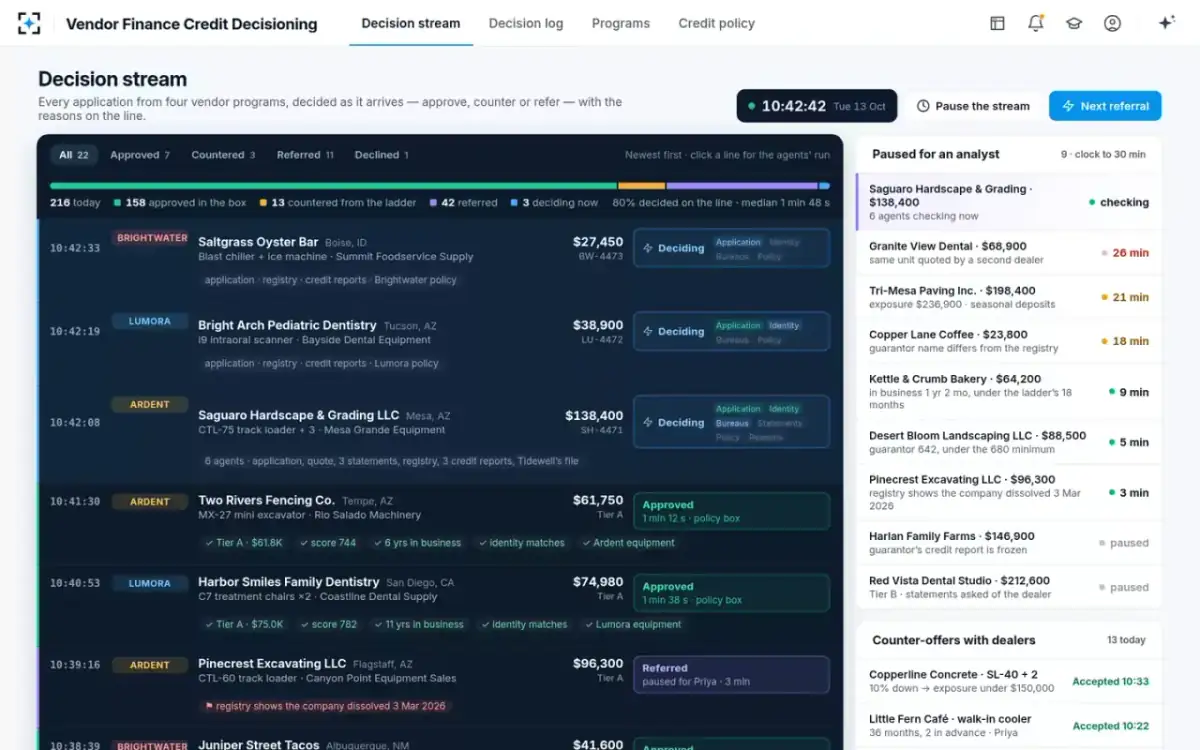
Task: Filter the stream by Declined 1
Action: click(x=381, y=155)
